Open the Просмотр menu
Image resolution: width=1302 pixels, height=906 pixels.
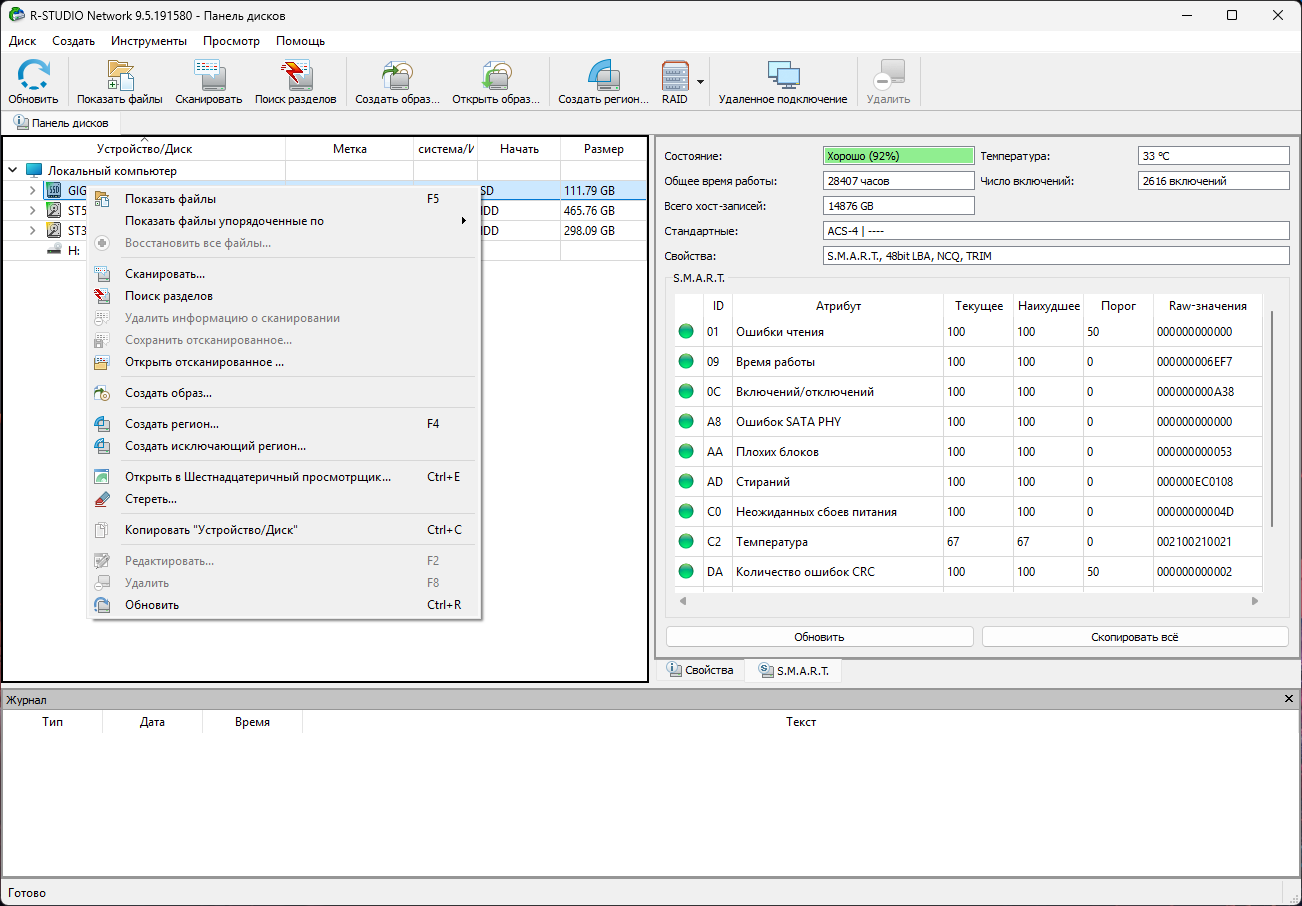(x=231, y=41)
